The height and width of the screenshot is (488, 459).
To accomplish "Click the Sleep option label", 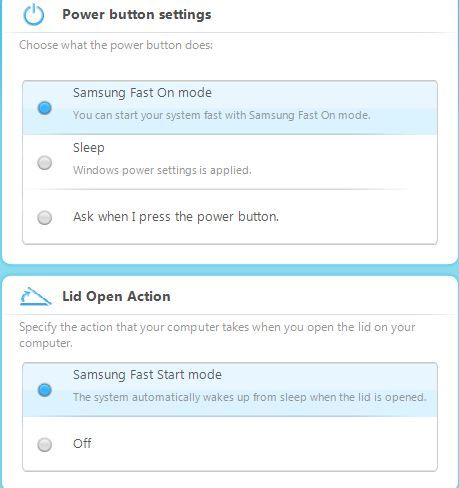I will 89,148.
